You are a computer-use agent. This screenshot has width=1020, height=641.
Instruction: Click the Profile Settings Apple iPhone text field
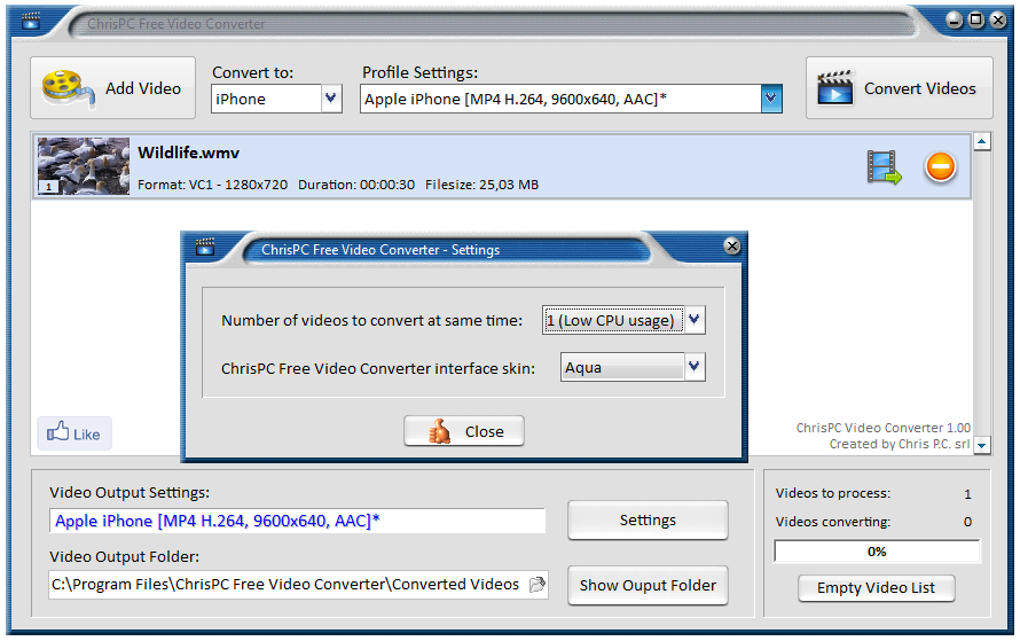click(561, 99)
